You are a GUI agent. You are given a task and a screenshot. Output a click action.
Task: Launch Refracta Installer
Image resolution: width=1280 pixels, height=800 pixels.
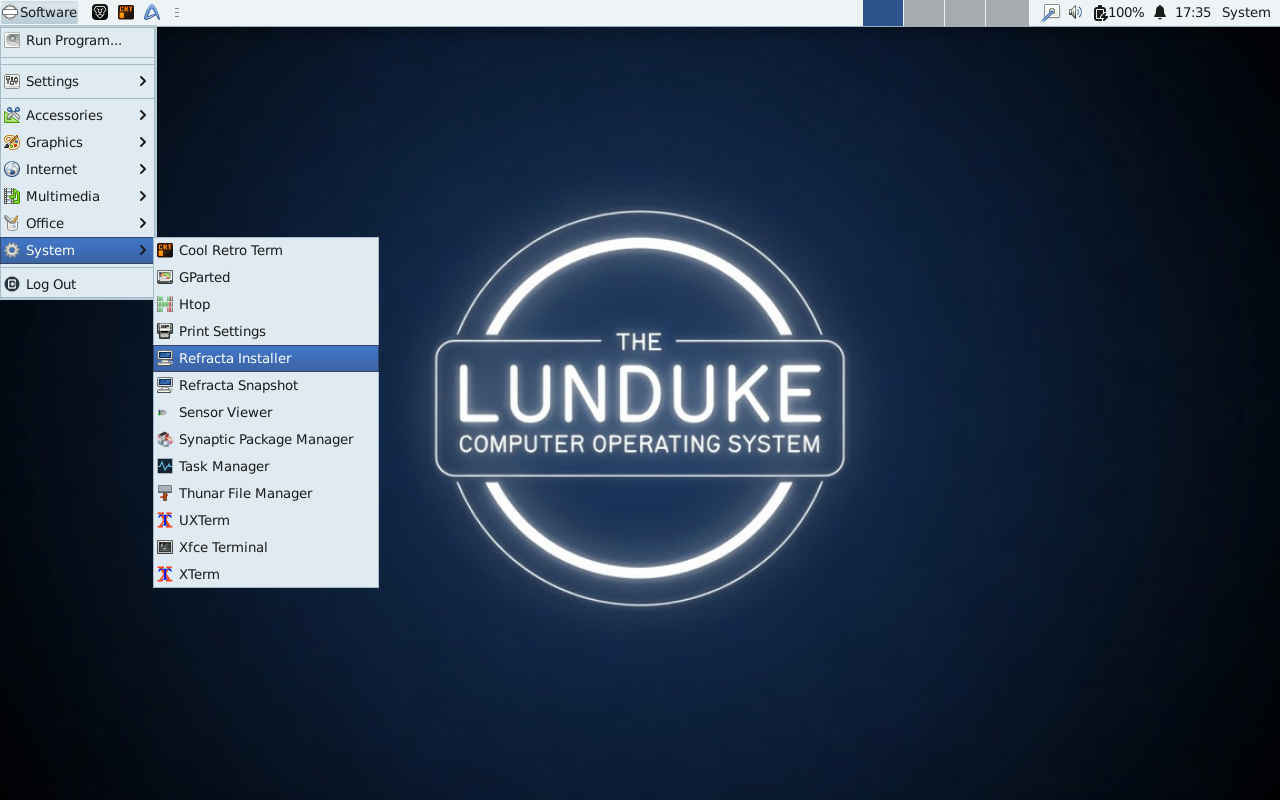point(266,358)
